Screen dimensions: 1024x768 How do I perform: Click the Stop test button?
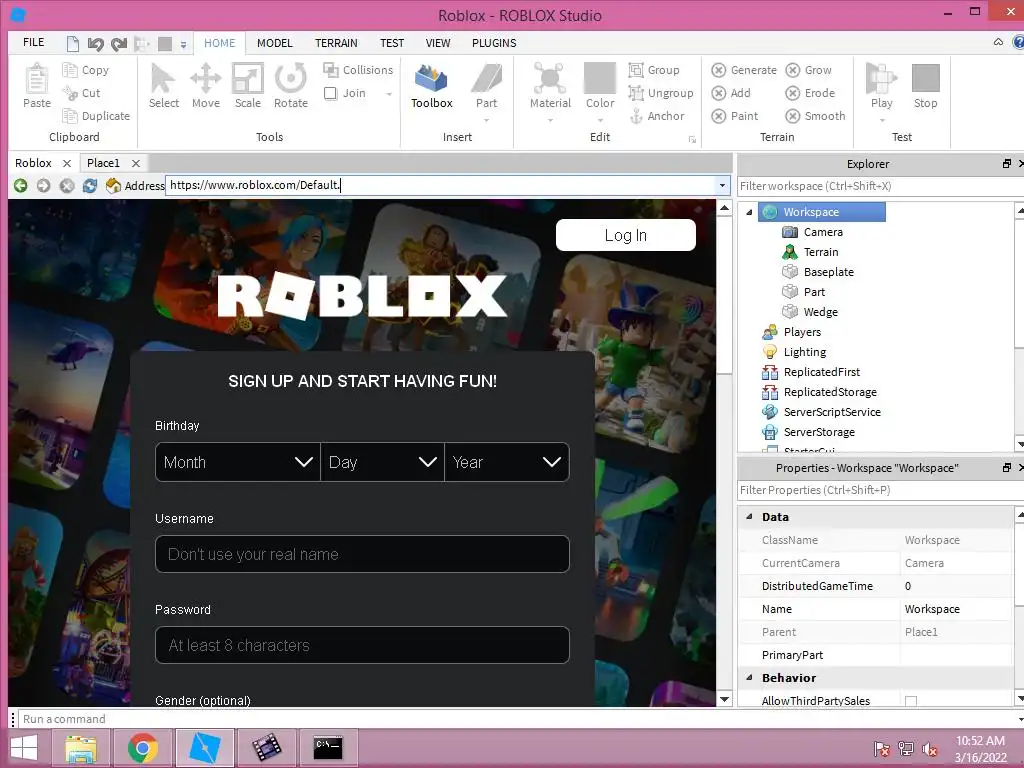(925, 86)
